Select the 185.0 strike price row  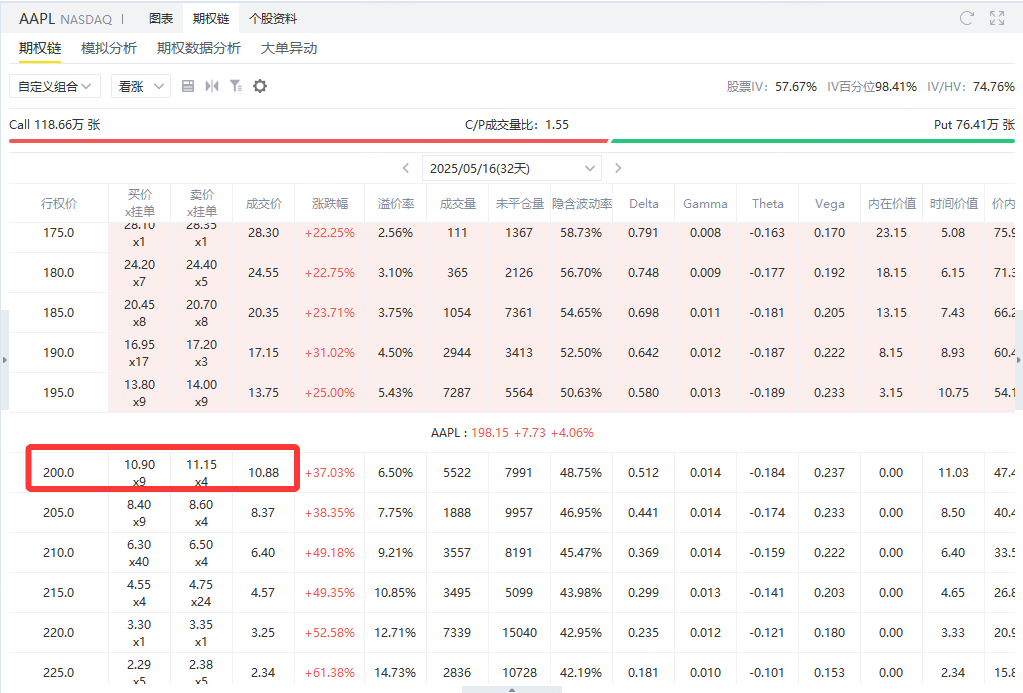(512, 313)
